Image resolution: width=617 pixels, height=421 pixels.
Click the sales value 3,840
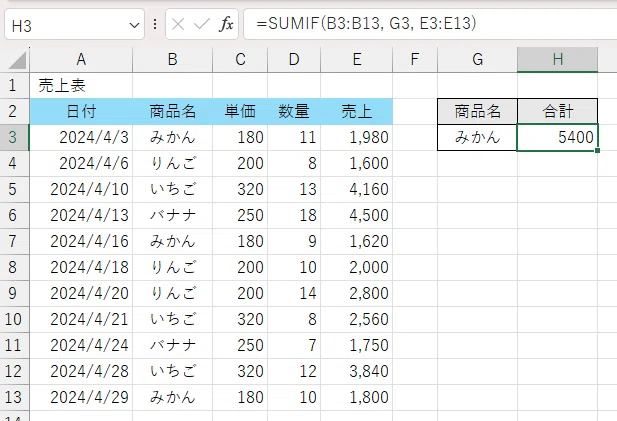[x=357, y=371]
